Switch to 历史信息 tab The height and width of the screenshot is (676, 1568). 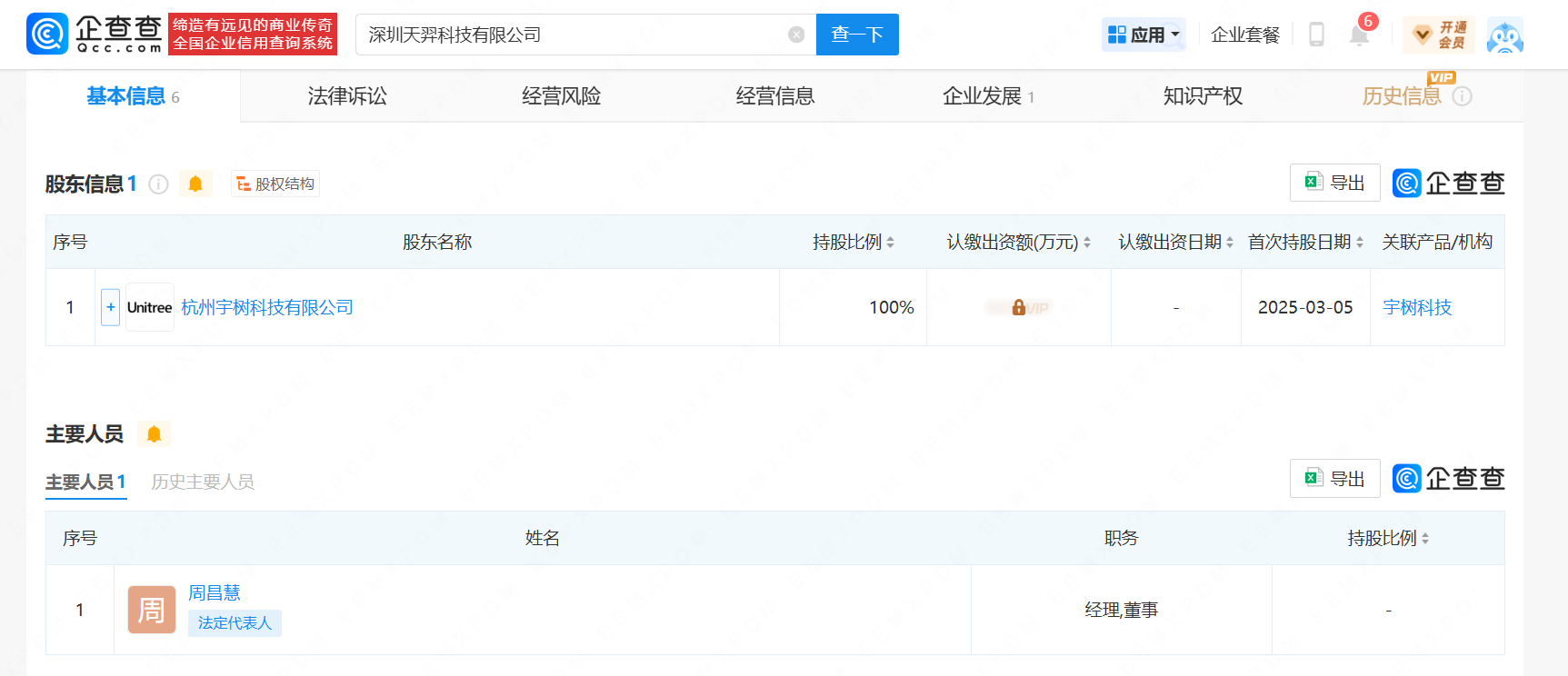(x=1402, y=96)
